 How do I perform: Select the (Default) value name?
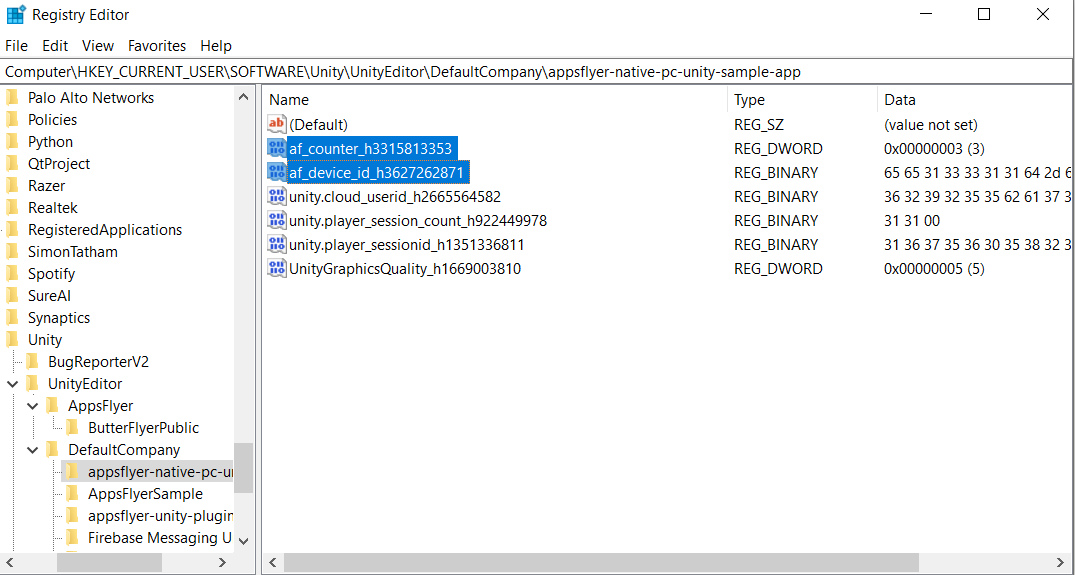coord(319,125)
